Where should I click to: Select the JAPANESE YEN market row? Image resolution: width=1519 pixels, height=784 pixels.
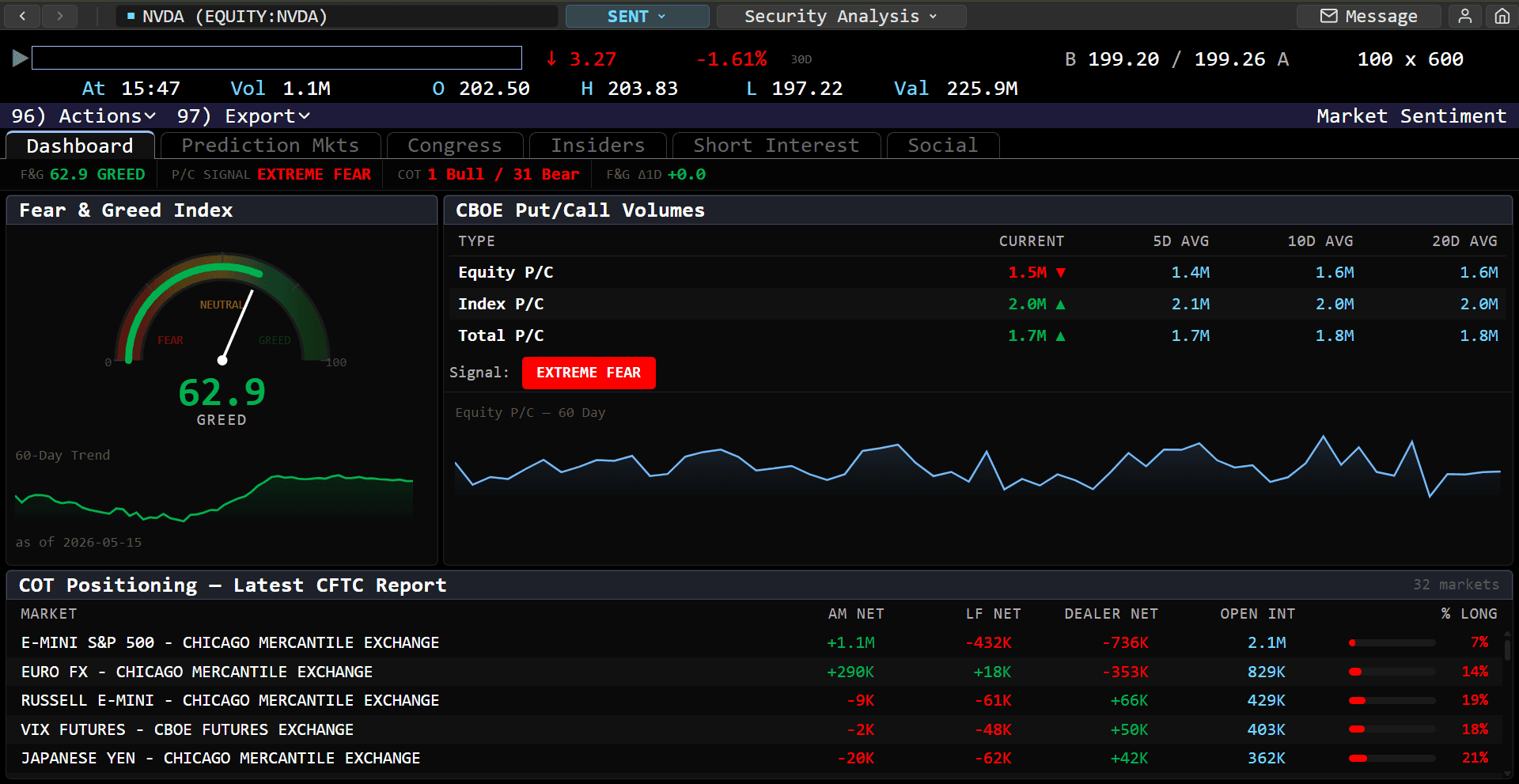(756, 758)
